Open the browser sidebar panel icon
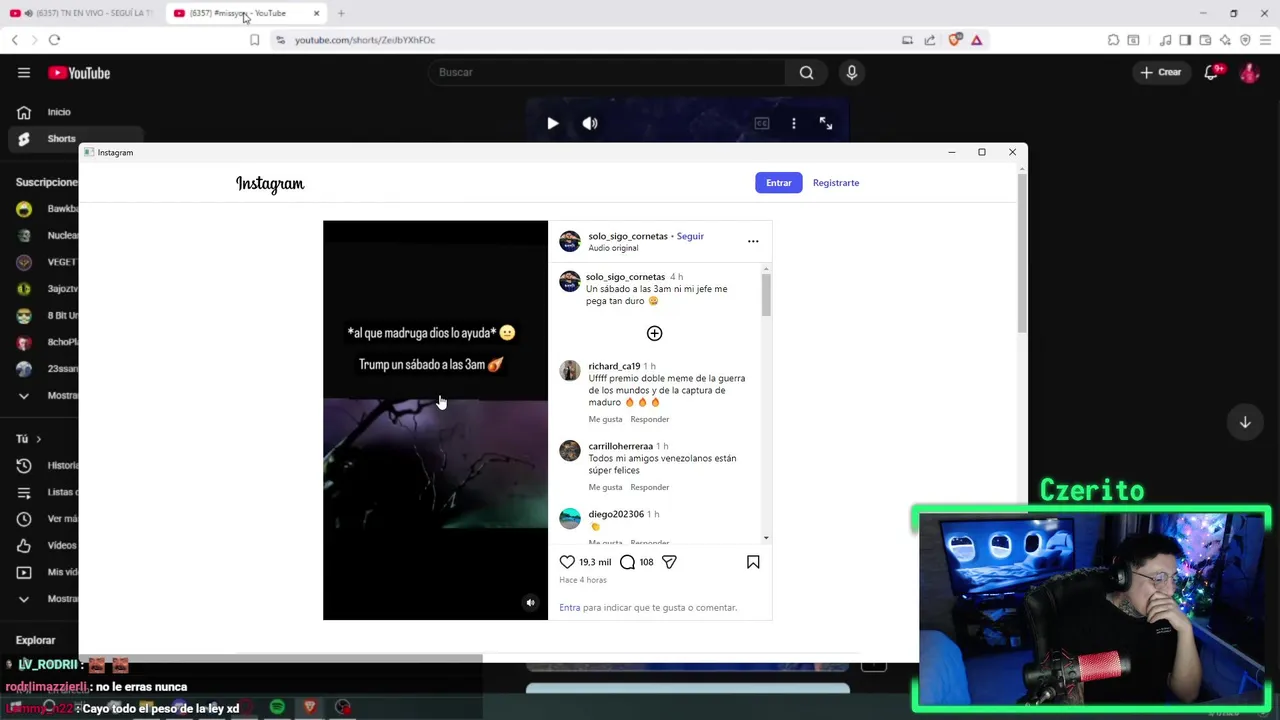 (1185, 40)
